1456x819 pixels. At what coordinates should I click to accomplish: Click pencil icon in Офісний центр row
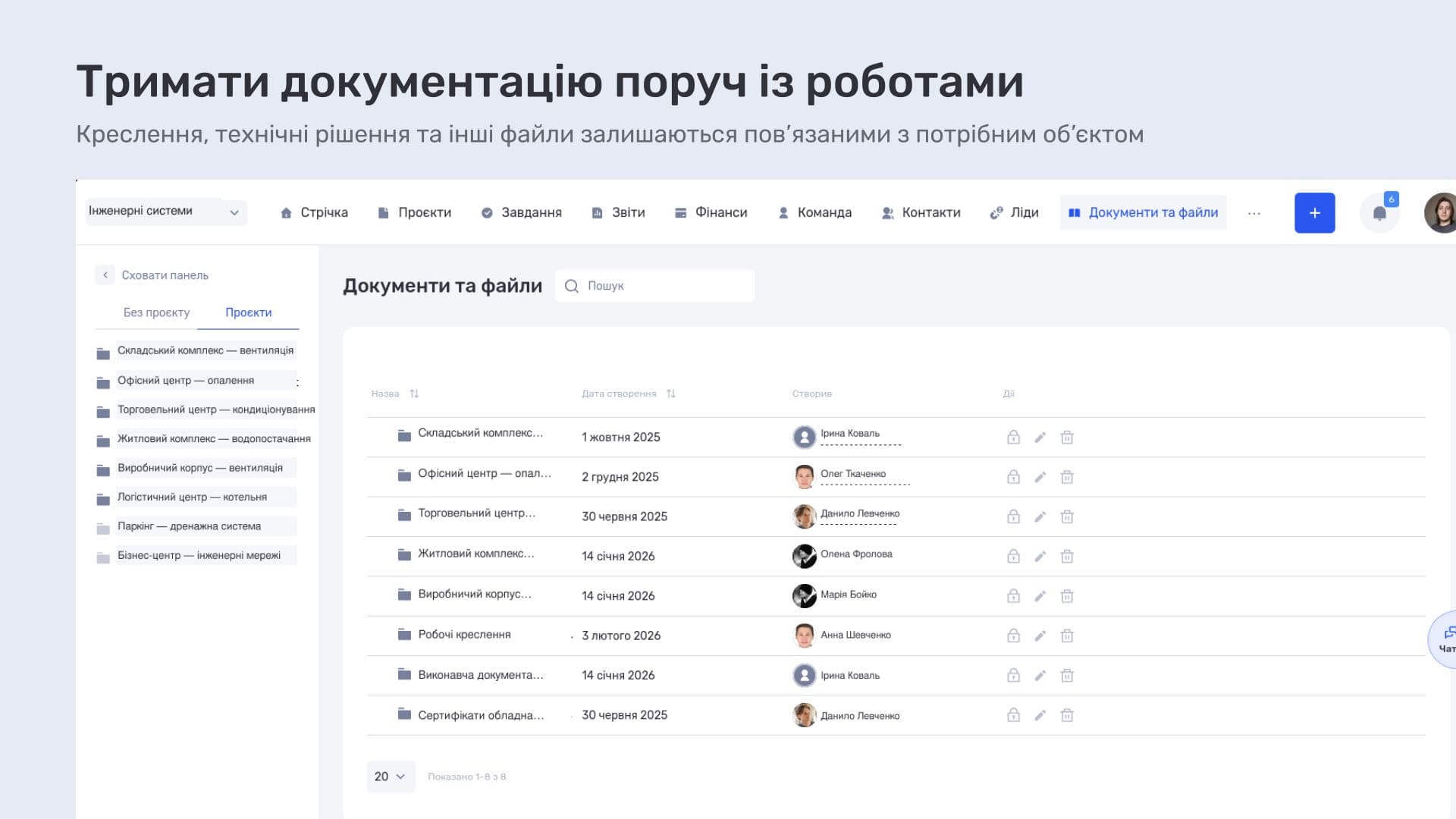[x=1040, y=477]
